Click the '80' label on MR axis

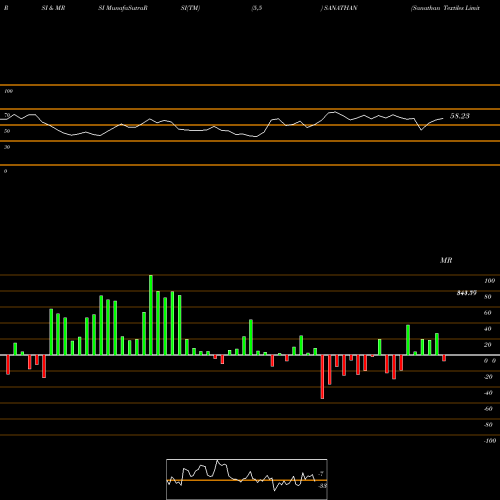[x=488, y=297]
